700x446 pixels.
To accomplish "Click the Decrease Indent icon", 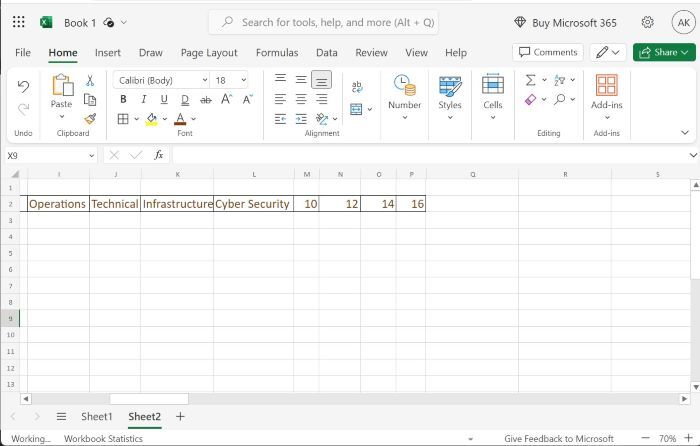I will pos(280,119).
